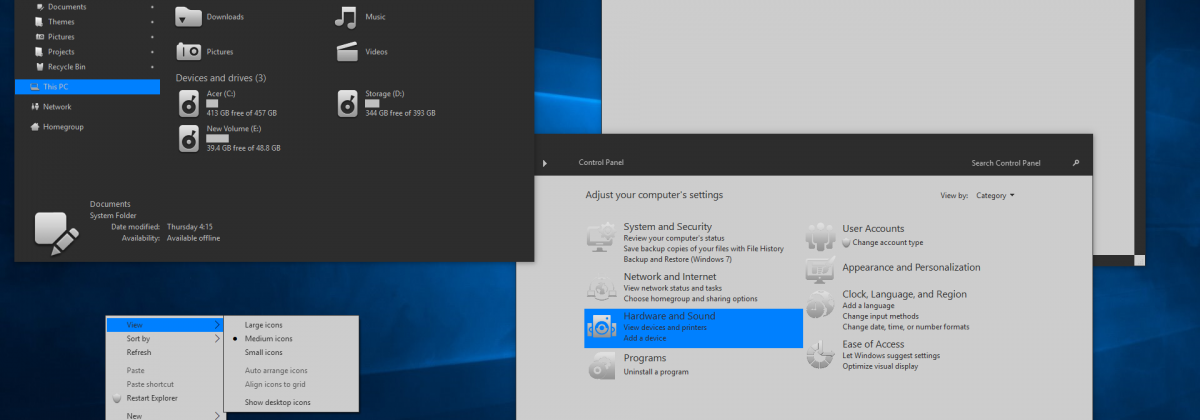Select the Acer (C:) drive icon
This screenshot has width=1200, height=420.
pyautogui.click(x=189, y=103)
